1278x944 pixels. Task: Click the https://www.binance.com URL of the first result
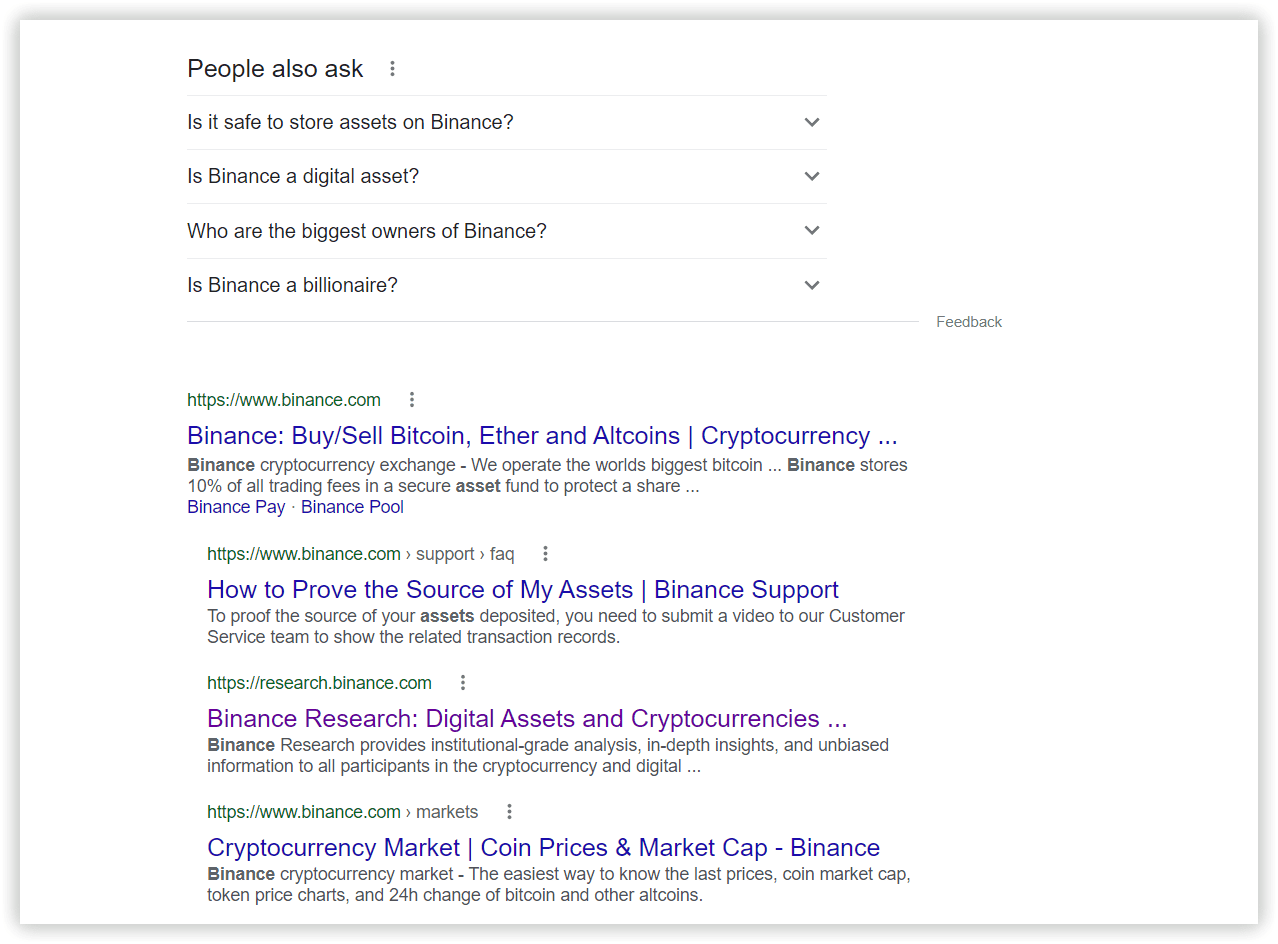tap(284, 400)
